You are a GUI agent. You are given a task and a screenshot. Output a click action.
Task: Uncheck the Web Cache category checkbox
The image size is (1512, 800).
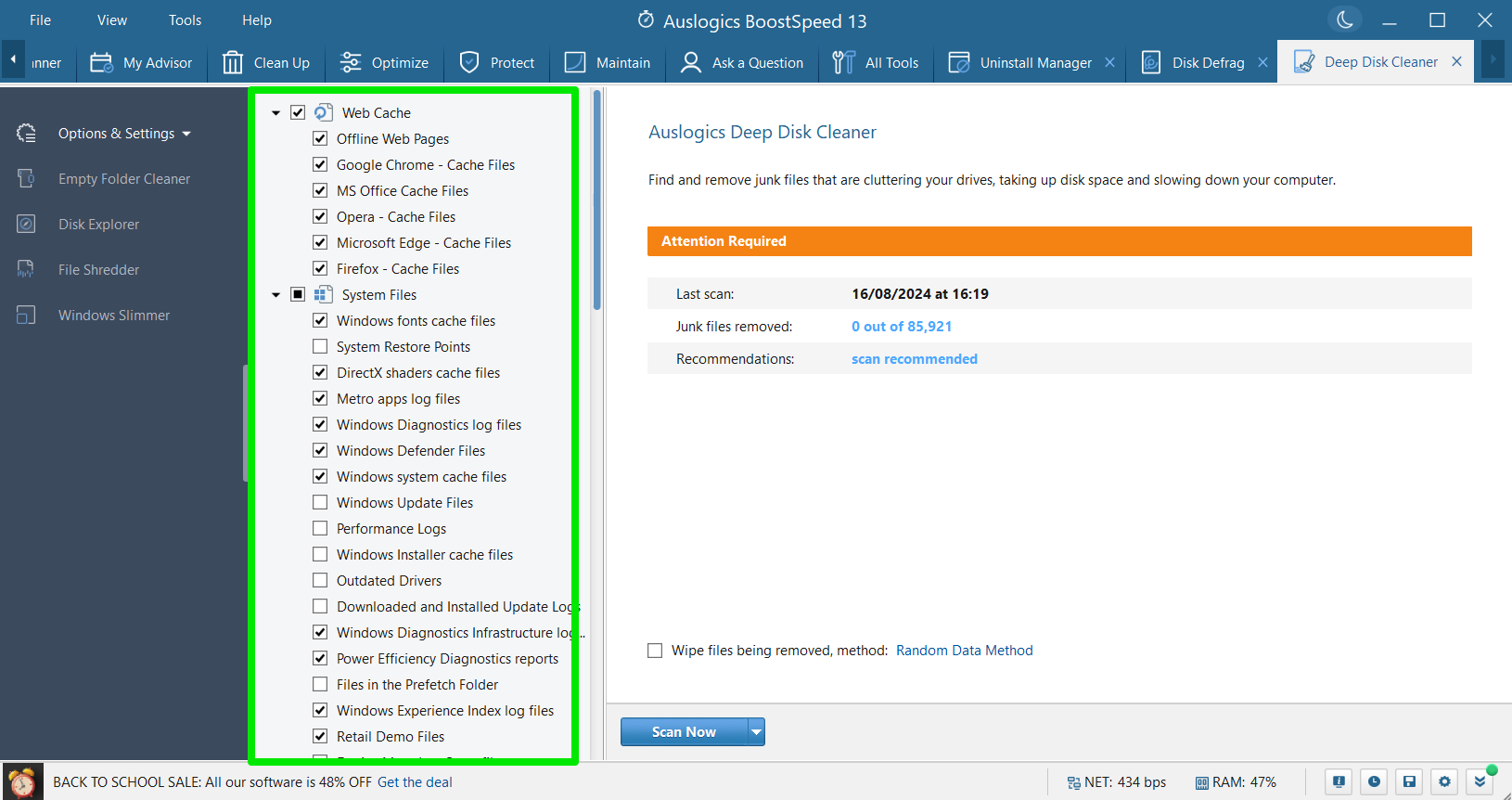tap(298, 112)
